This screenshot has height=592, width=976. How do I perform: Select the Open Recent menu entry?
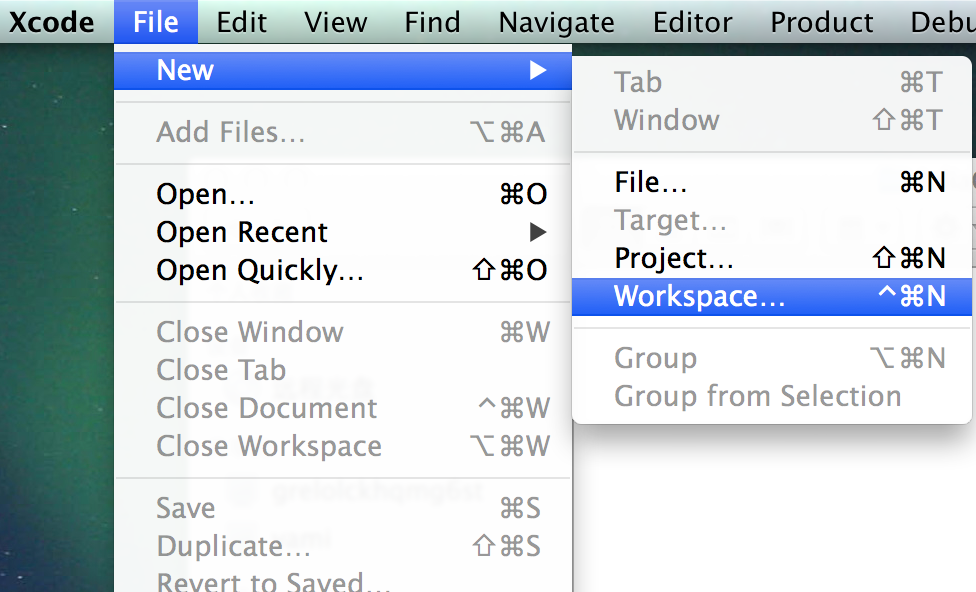pos(343,232)
